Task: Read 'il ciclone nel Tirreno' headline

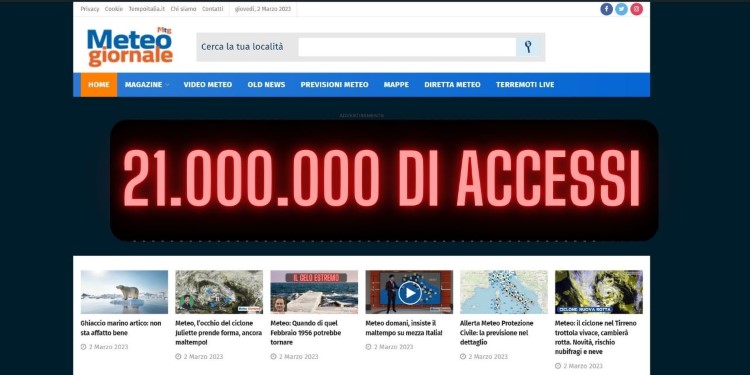Action: (596, 338)
